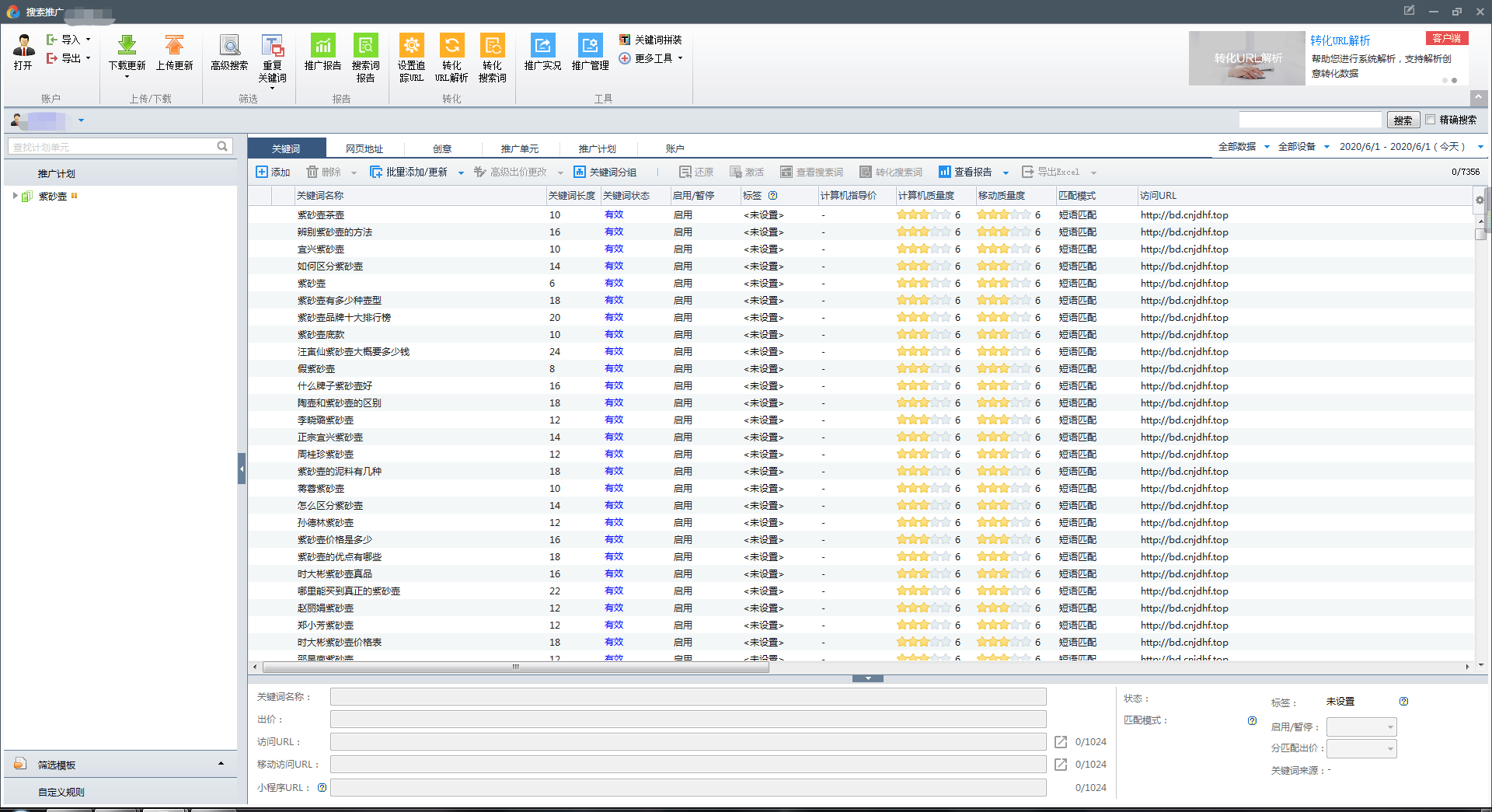The image size is (1492, 812).
Task: Enable the 精确搜索 checkbox
Action: coord(1431,120)
